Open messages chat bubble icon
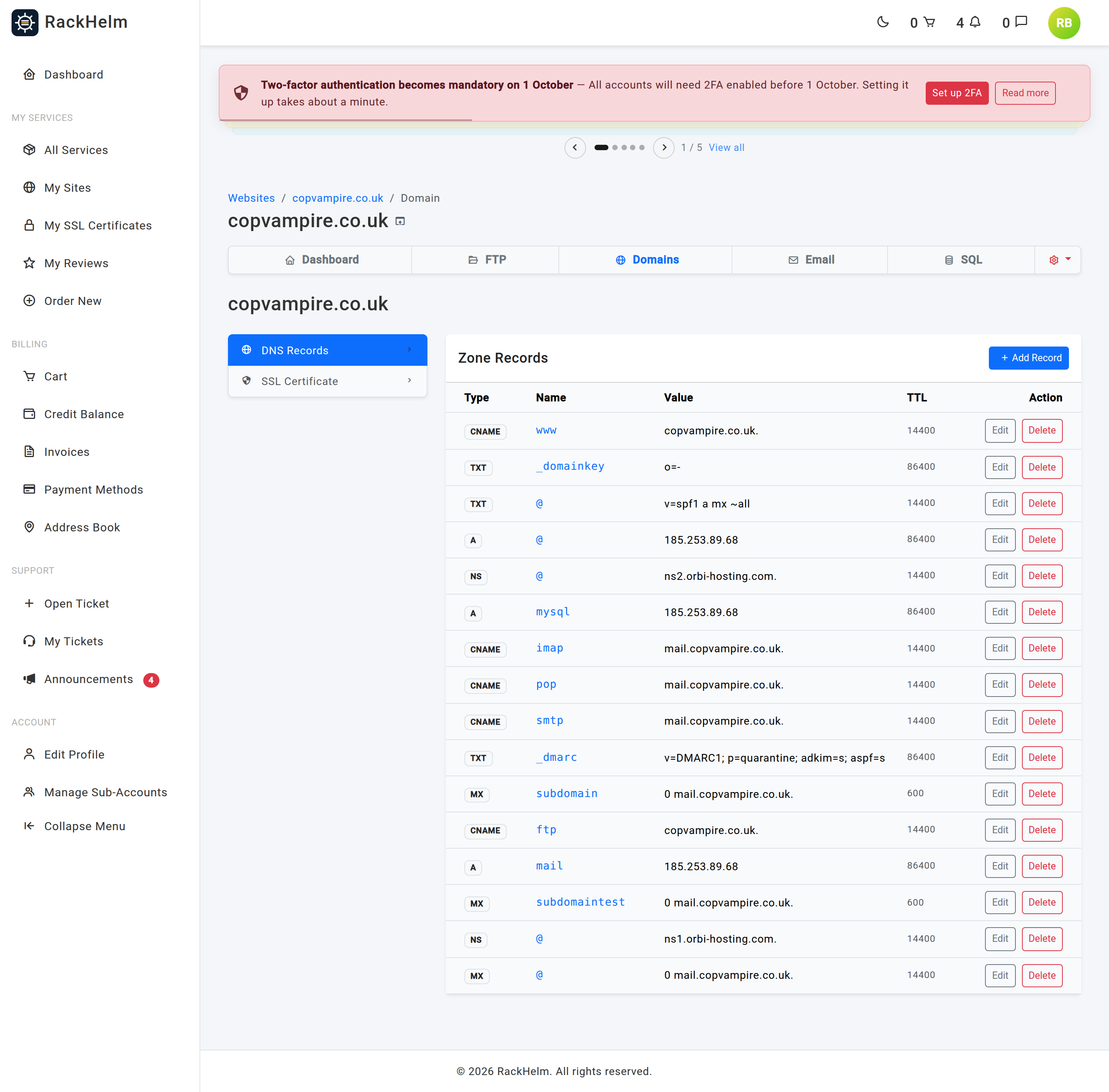Screen dimensions: 1109x1092 point(1021,22)
